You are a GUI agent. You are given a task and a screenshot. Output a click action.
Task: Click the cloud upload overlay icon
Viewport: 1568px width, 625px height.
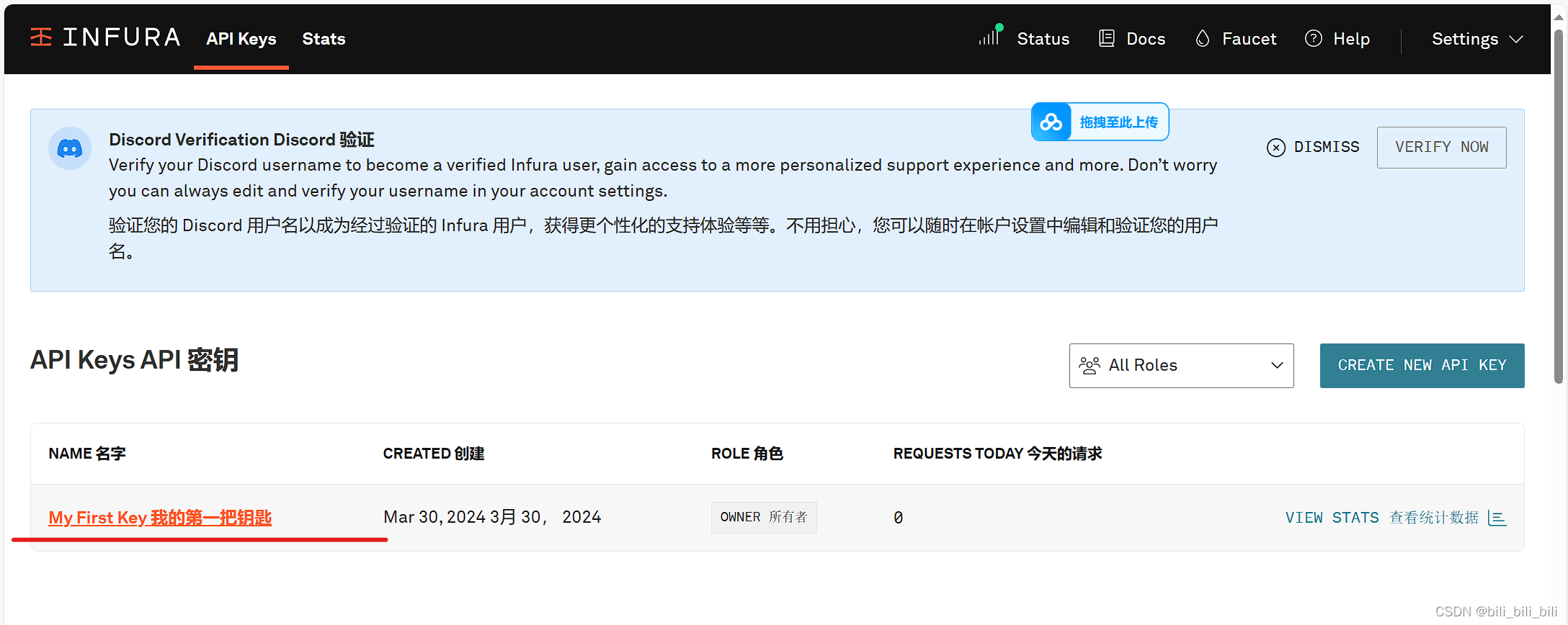1051,122
